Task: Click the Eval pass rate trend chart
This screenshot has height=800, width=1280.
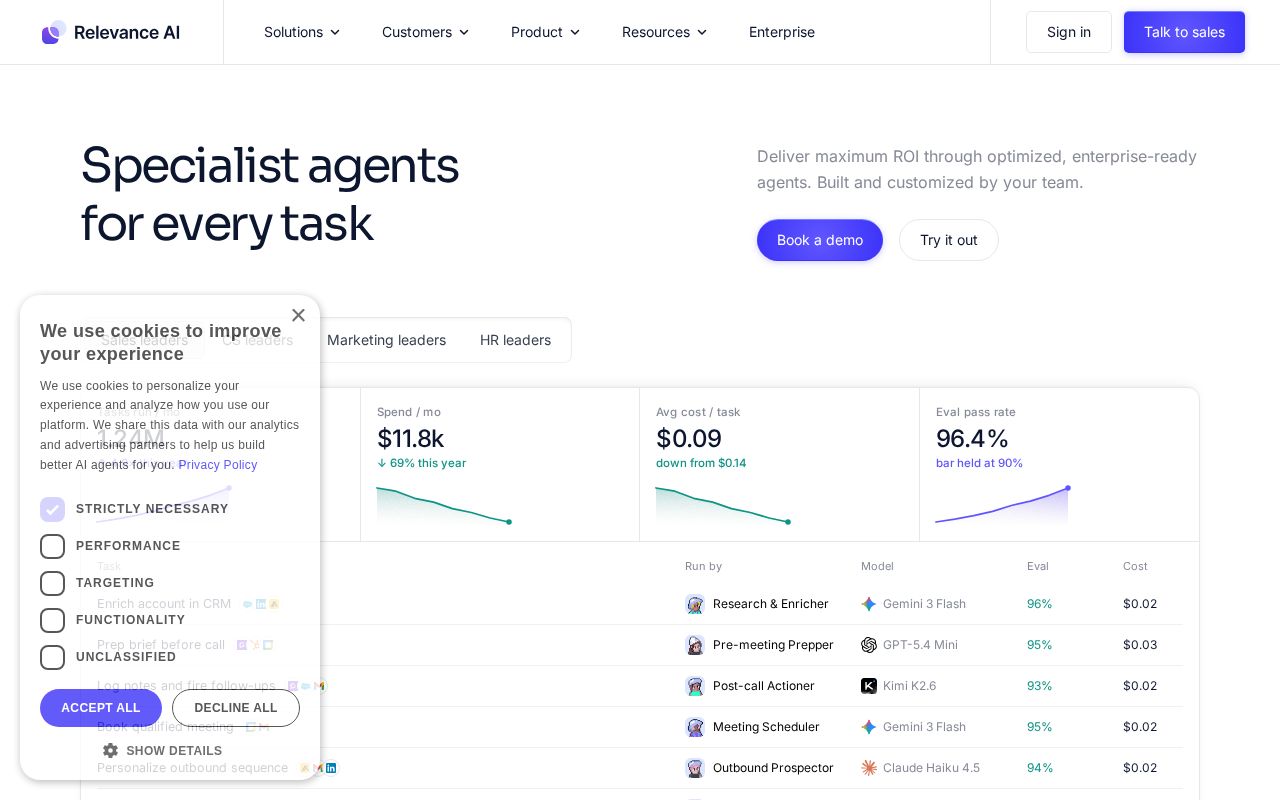Action: pyautogui.click(x=1003, y=506)
